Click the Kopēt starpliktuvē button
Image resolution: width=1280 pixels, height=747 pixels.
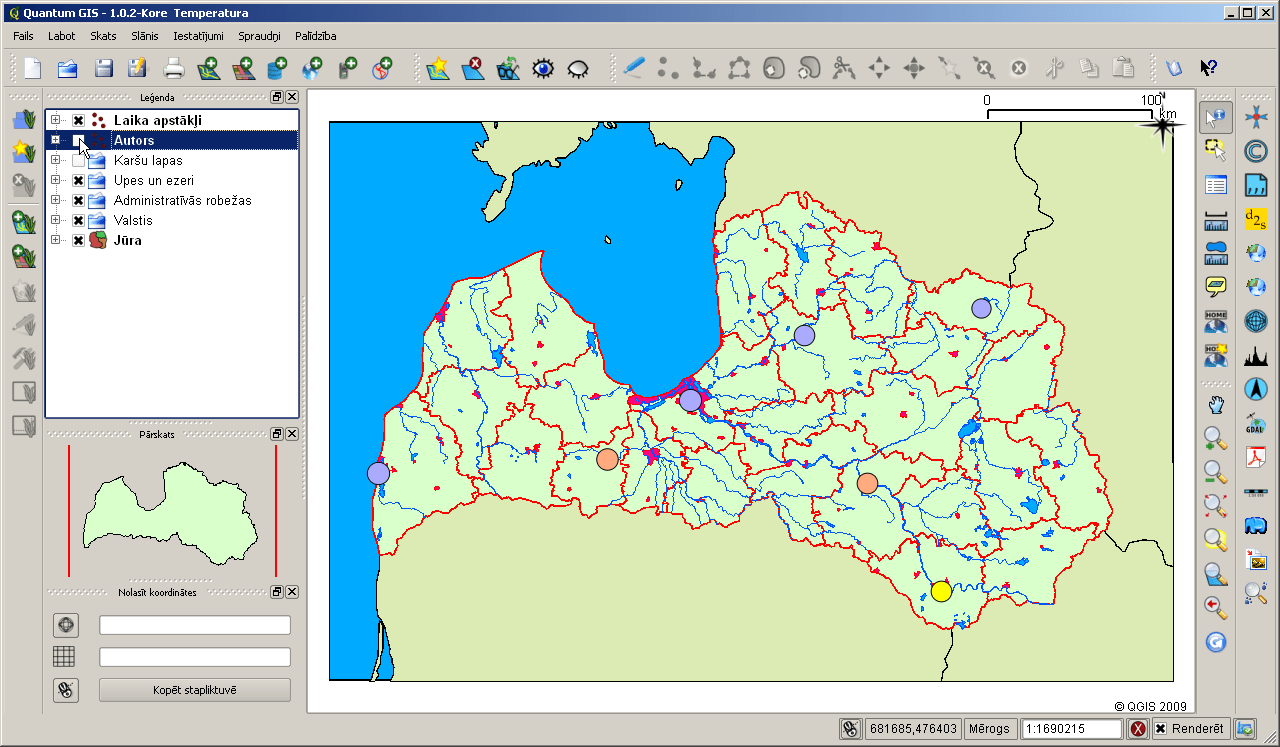pyautogui.click(x=195, y=690)
